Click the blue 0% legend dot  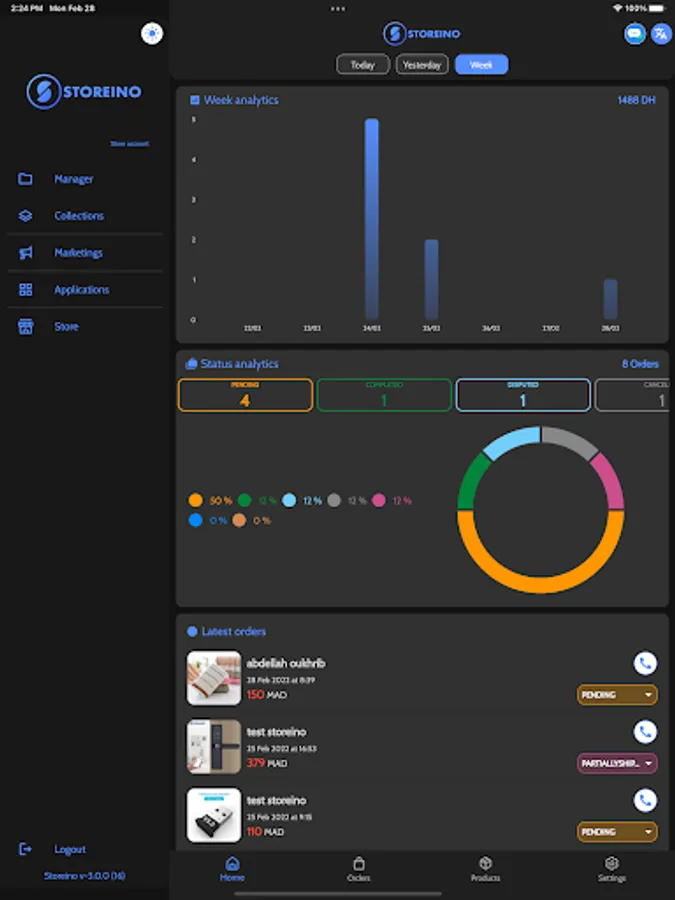[x=196, y=521]
